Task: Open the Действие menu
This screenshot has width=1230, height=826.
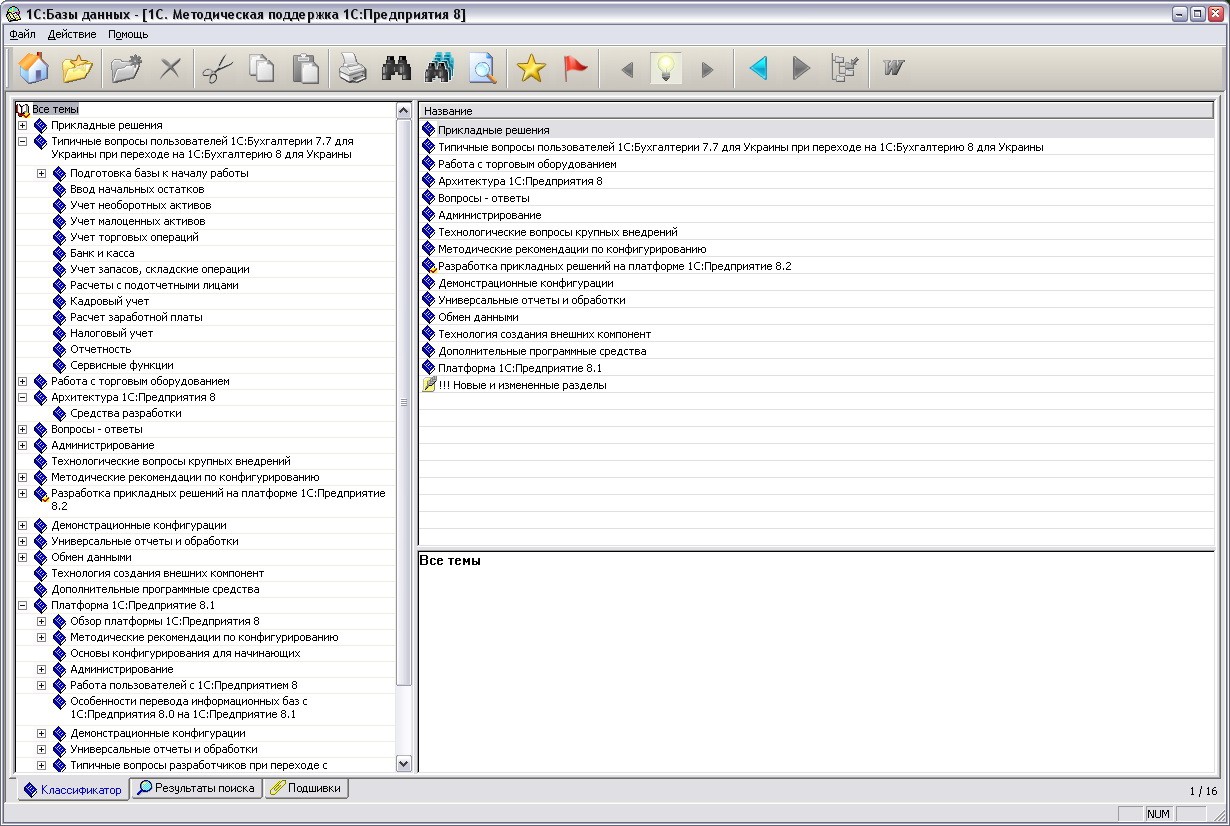Action: (x=72, y=34)
